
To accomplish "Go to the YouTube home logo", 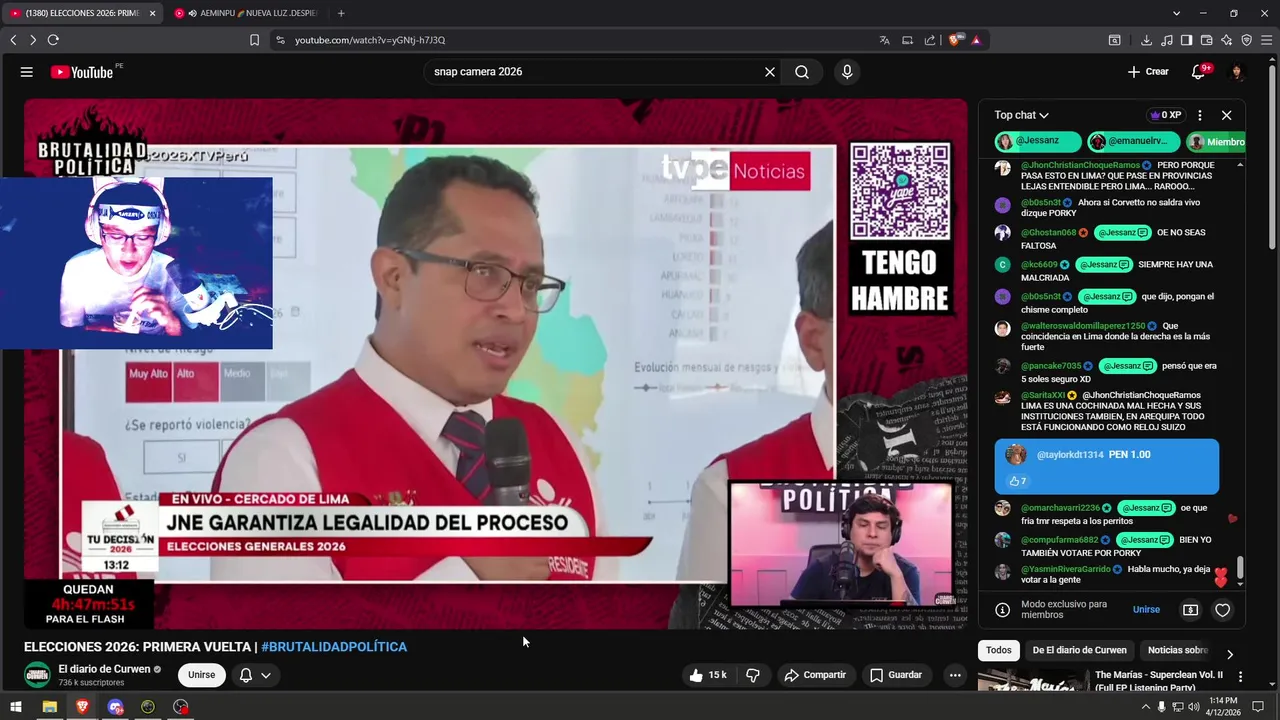I will click(x=82, y=72).
